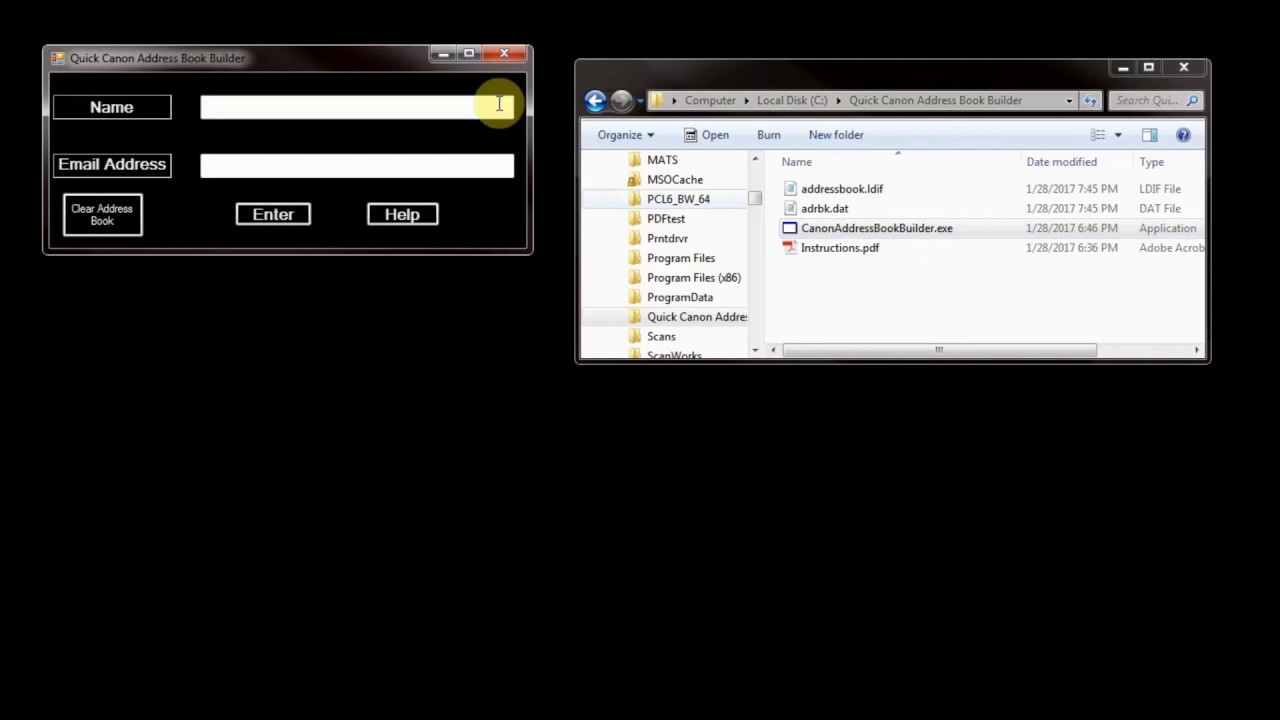Click the folder tree scroll down arrow
Viewport: 1280px width, 720px height.
pyautogui.click(x=755, y=350)
